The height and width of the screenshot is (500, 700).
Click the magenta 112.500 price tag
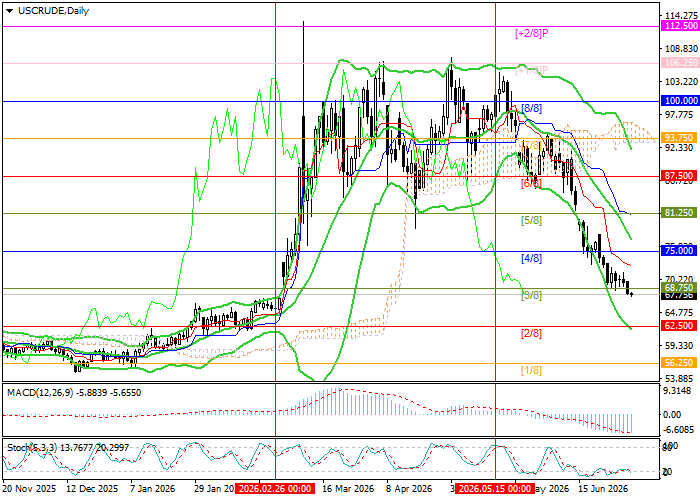(x=680, y=26)
